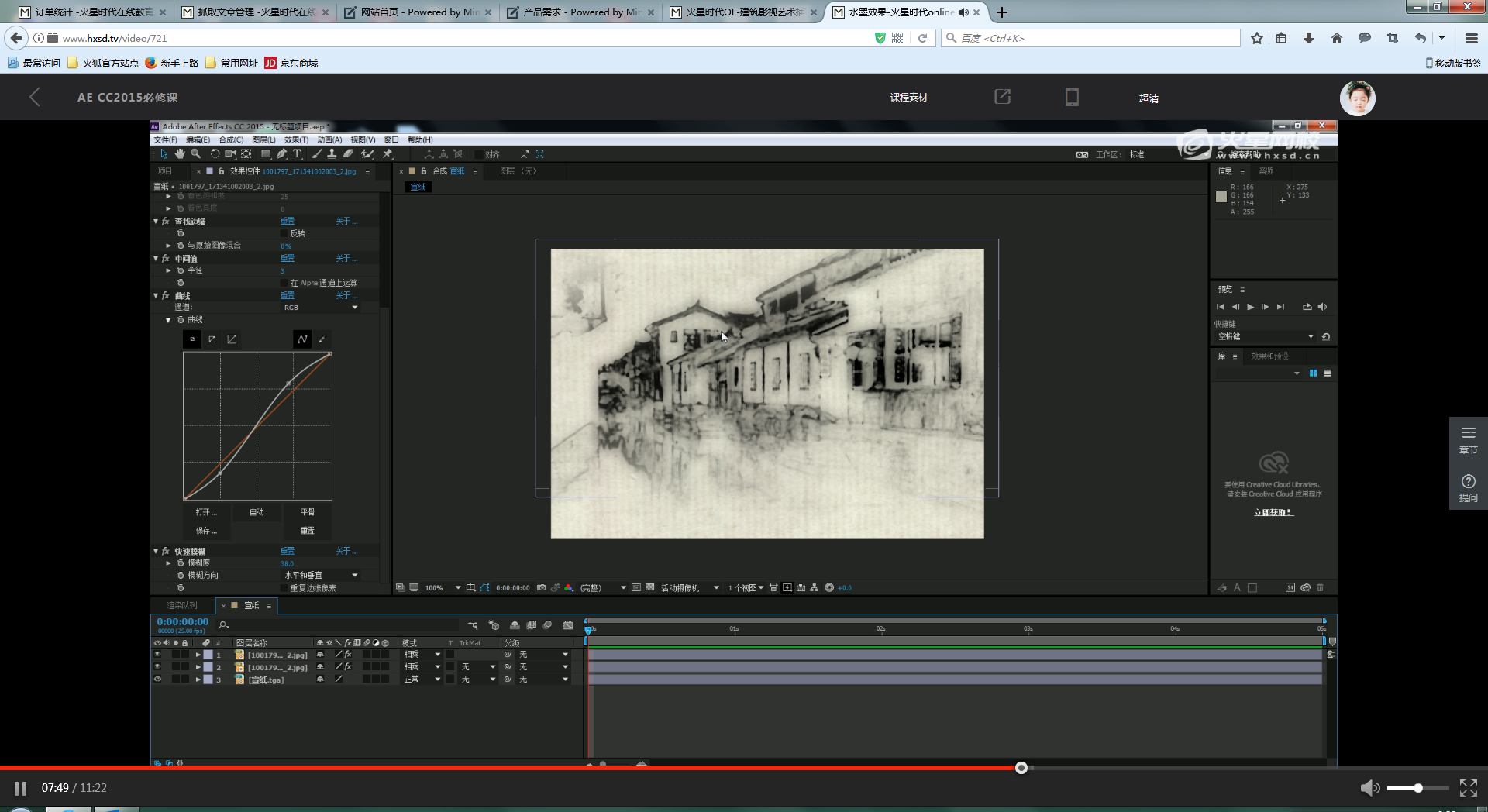Screen dimensions: 1488x812
Task: Toggle the video player volume speaker icon
Action: [x=1369, y=788]
